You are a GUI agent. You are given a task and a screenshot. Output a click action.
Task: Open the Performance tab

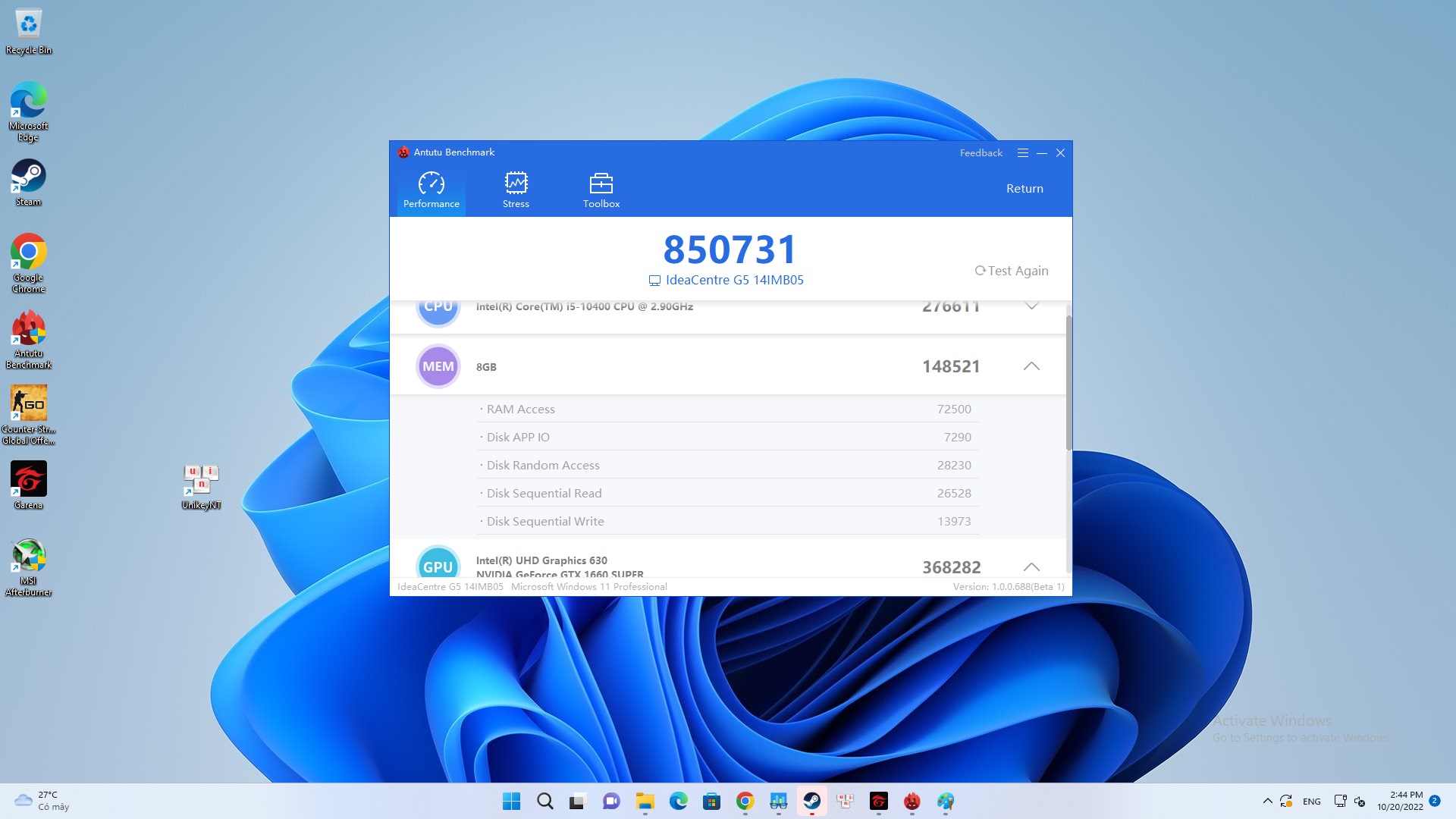[431, 190]
